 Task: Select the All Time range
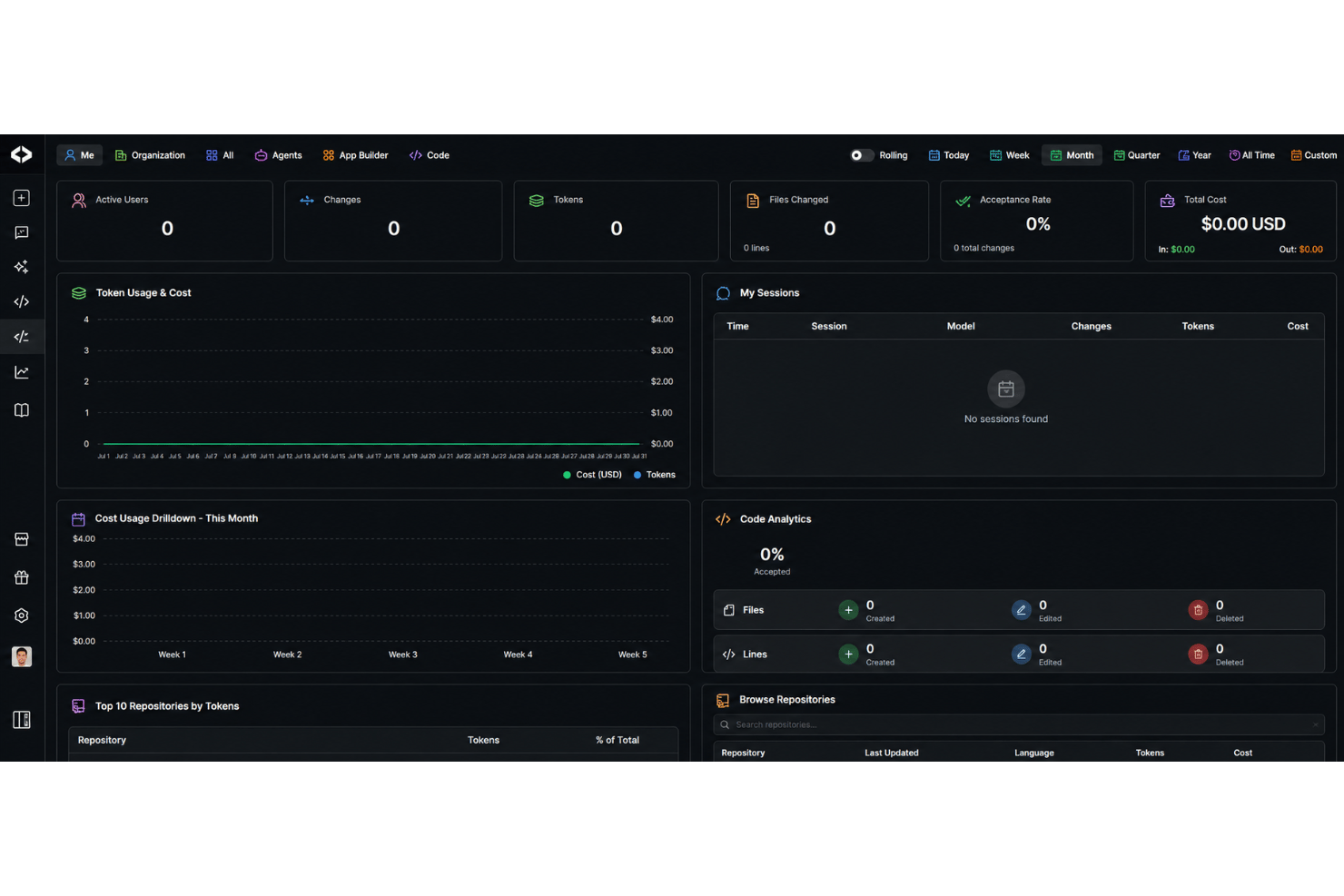[1252, 155]
